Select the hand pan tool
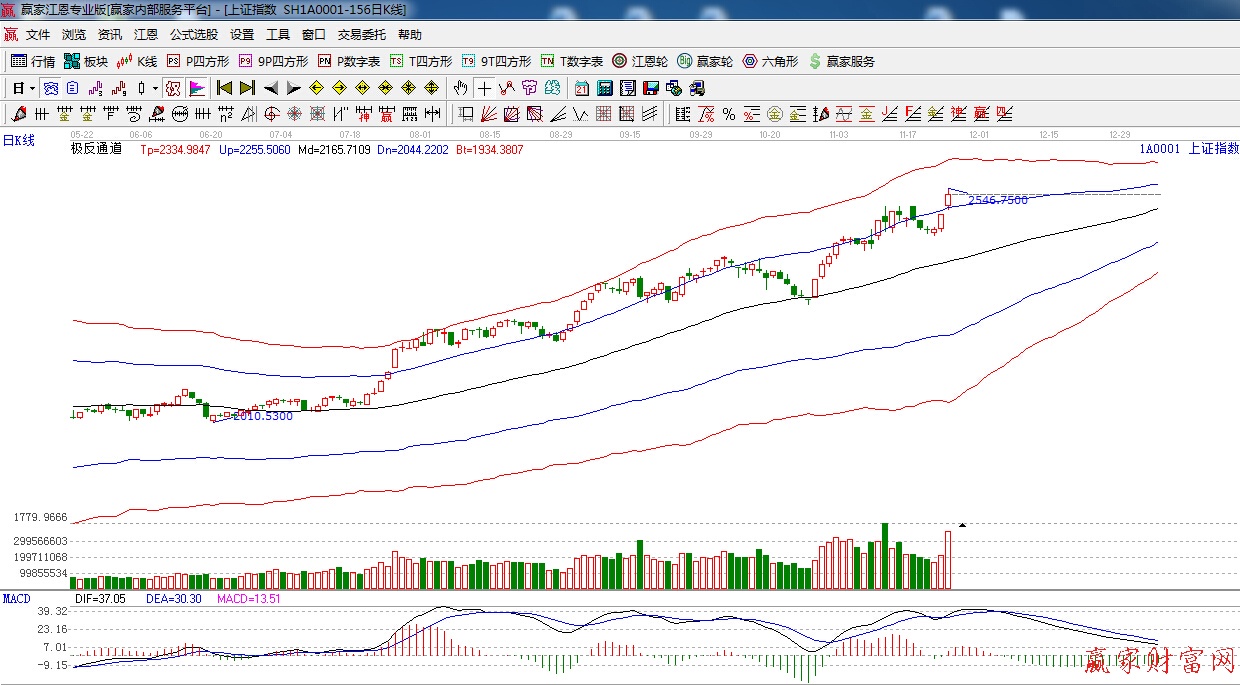 pyautogui.click(x=461, y=88)
